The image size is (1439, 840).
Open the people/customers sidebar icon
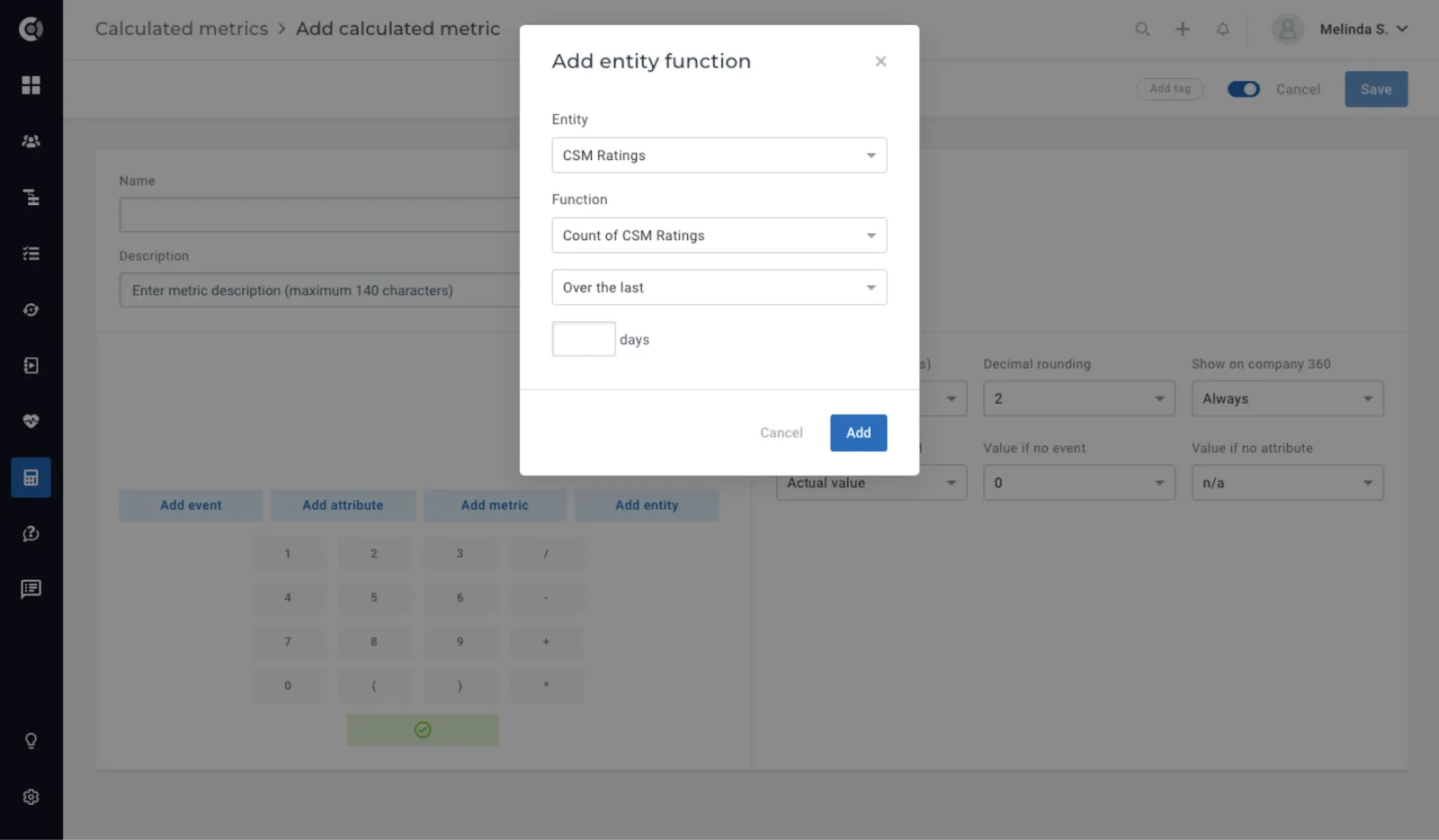31,141
